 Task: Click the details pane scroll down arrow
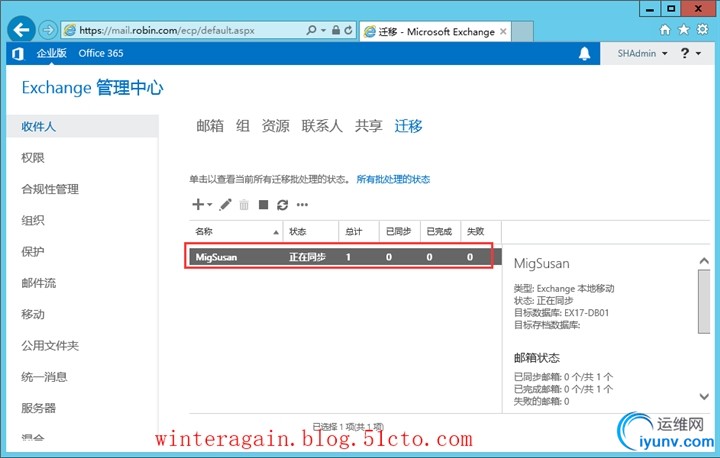704,396
